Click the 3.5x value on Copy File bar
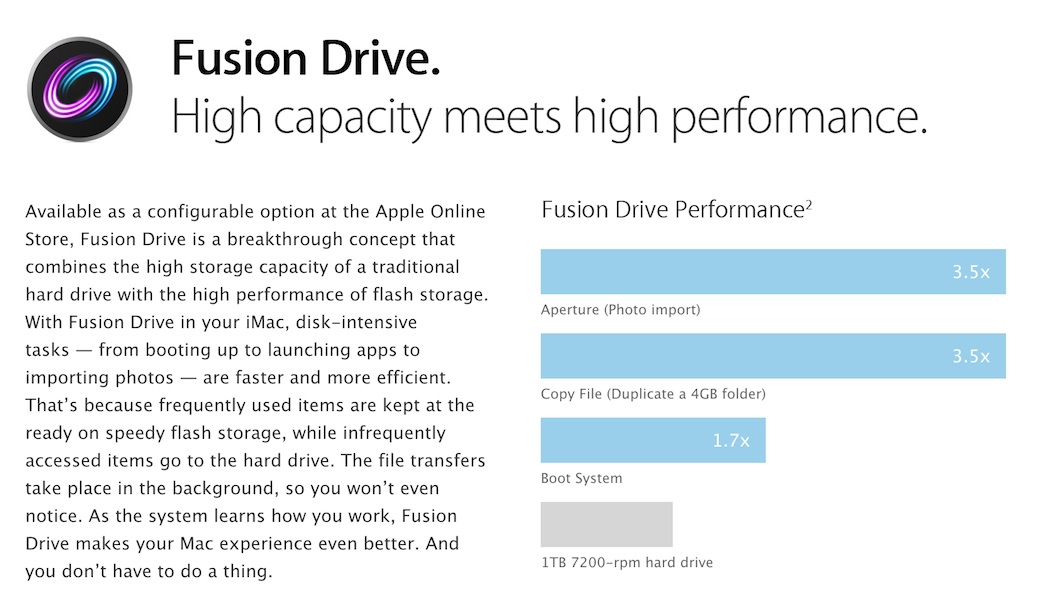Viewport: 1040px width, 605px height. coord(971,356)
